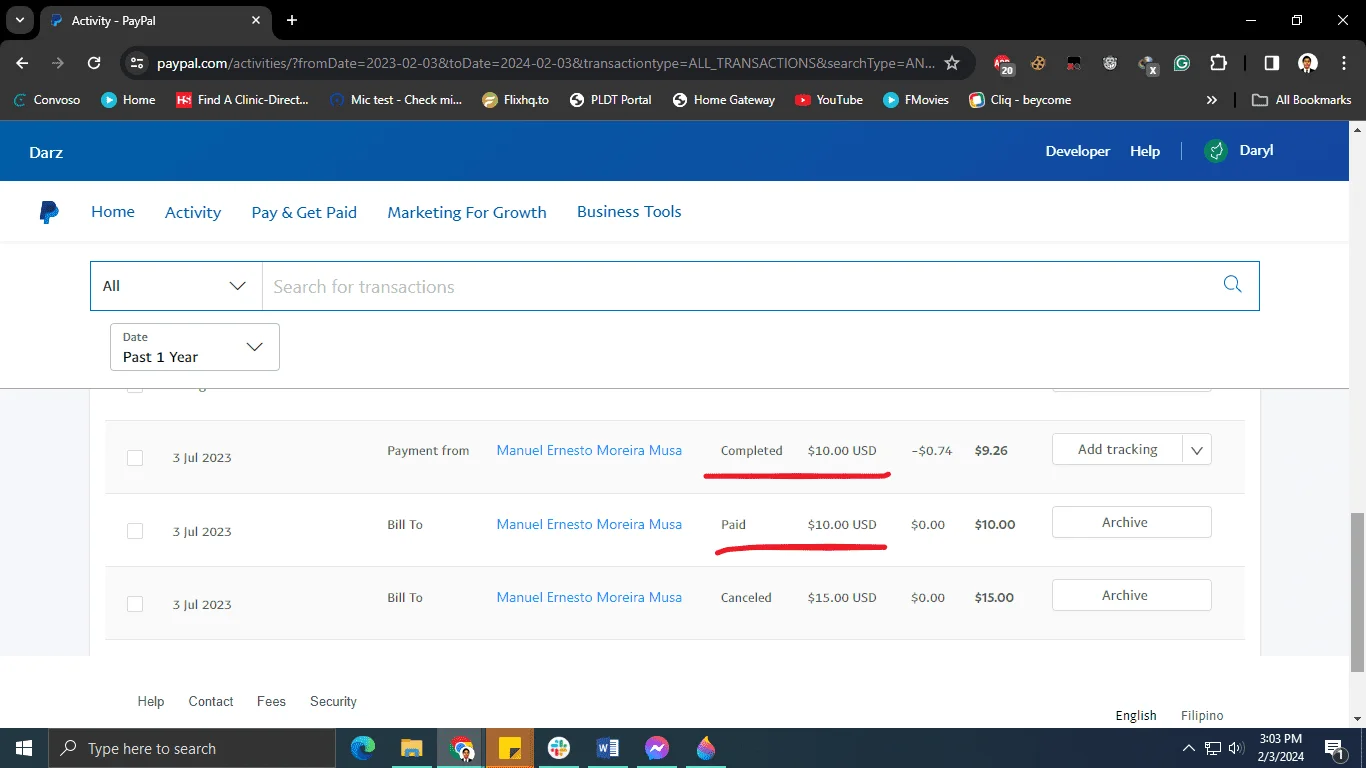Image resolution: width=1366 pixels, height=768 pixels.
Task: Open Slack from taskbar
Action: coord(559,748)
